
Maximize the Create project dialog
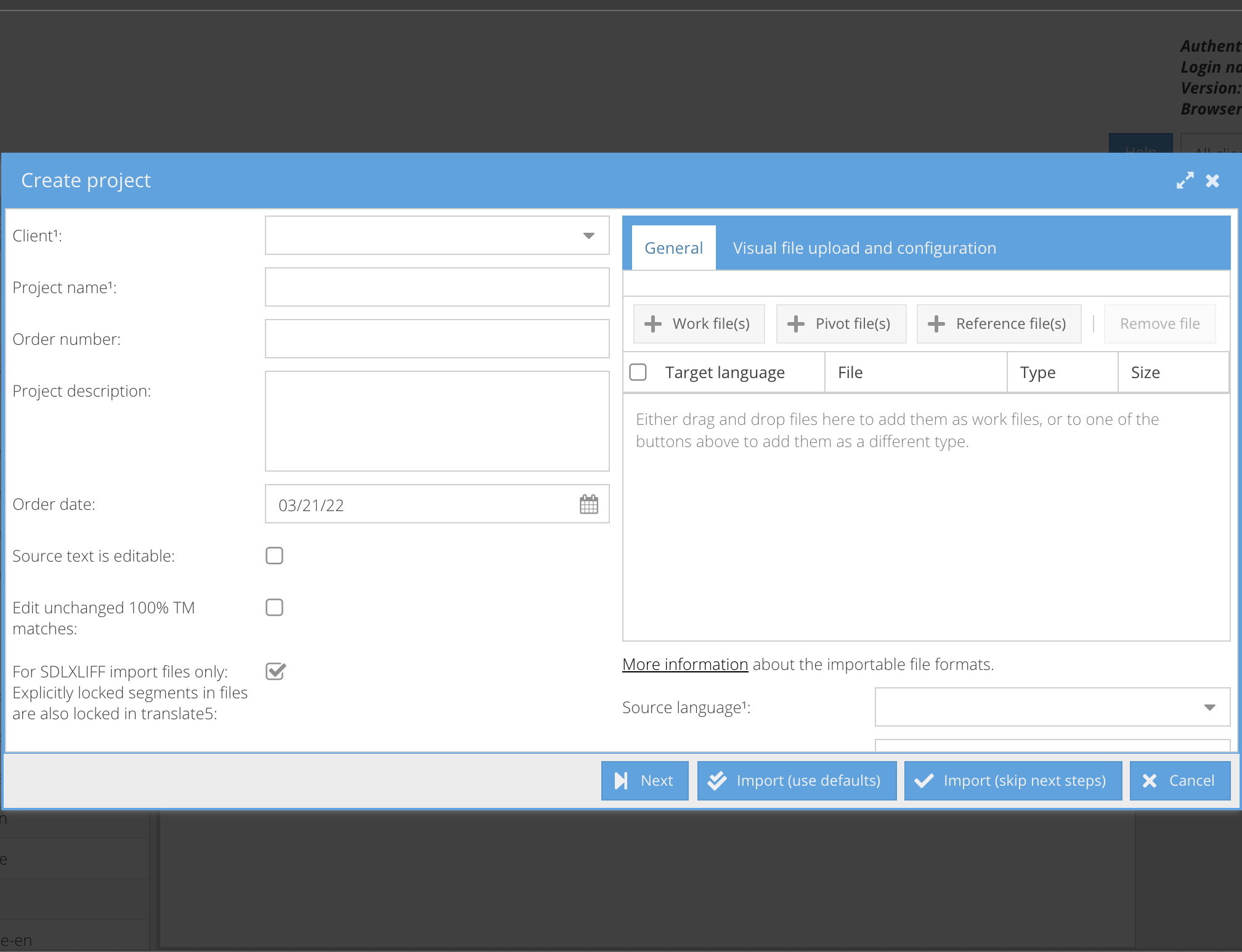coord(1184,180)
